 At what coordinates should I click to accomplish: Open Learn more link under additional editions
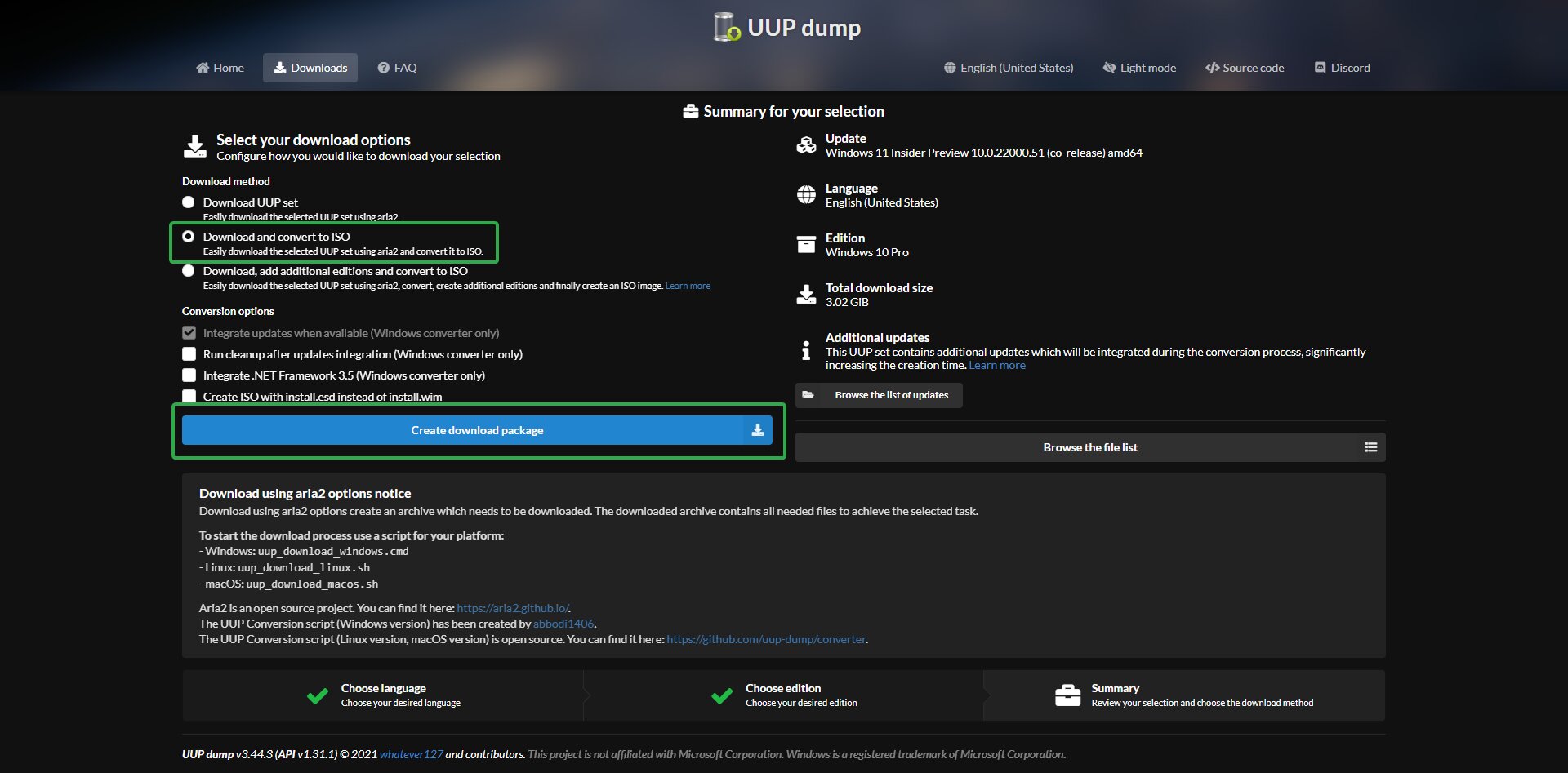688,286
